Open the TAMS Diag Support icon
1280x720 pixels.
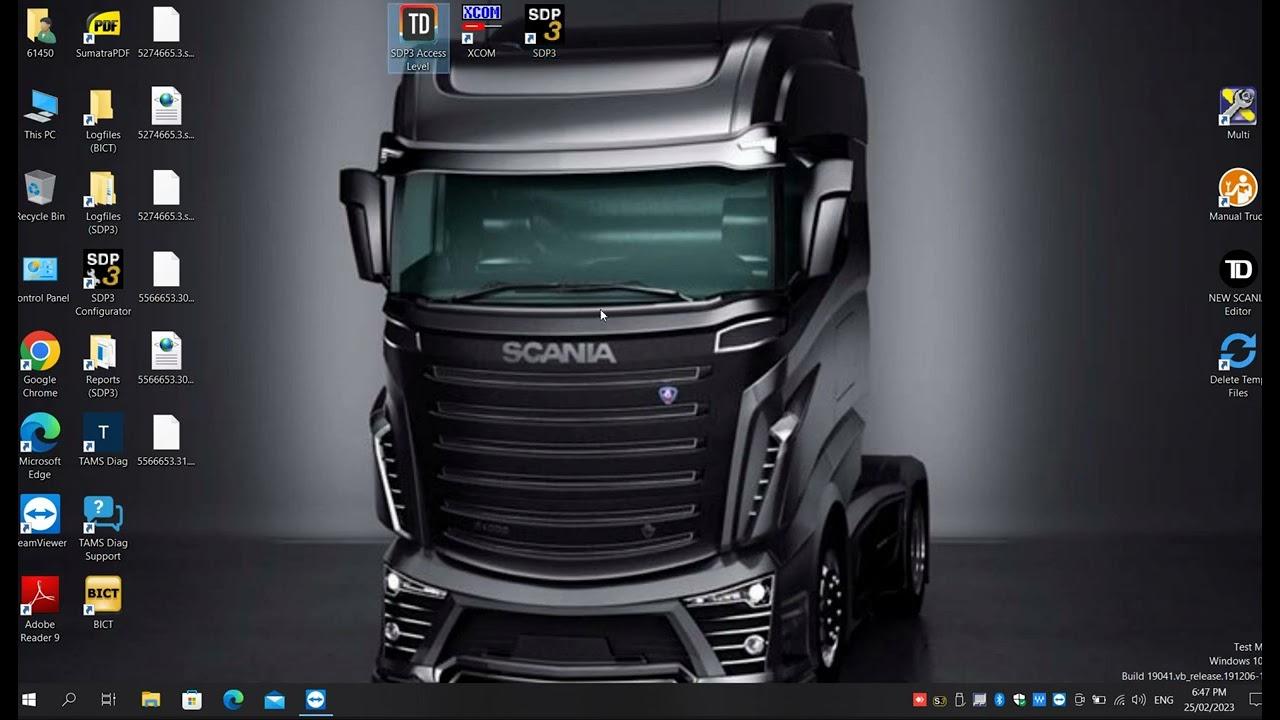103,516
